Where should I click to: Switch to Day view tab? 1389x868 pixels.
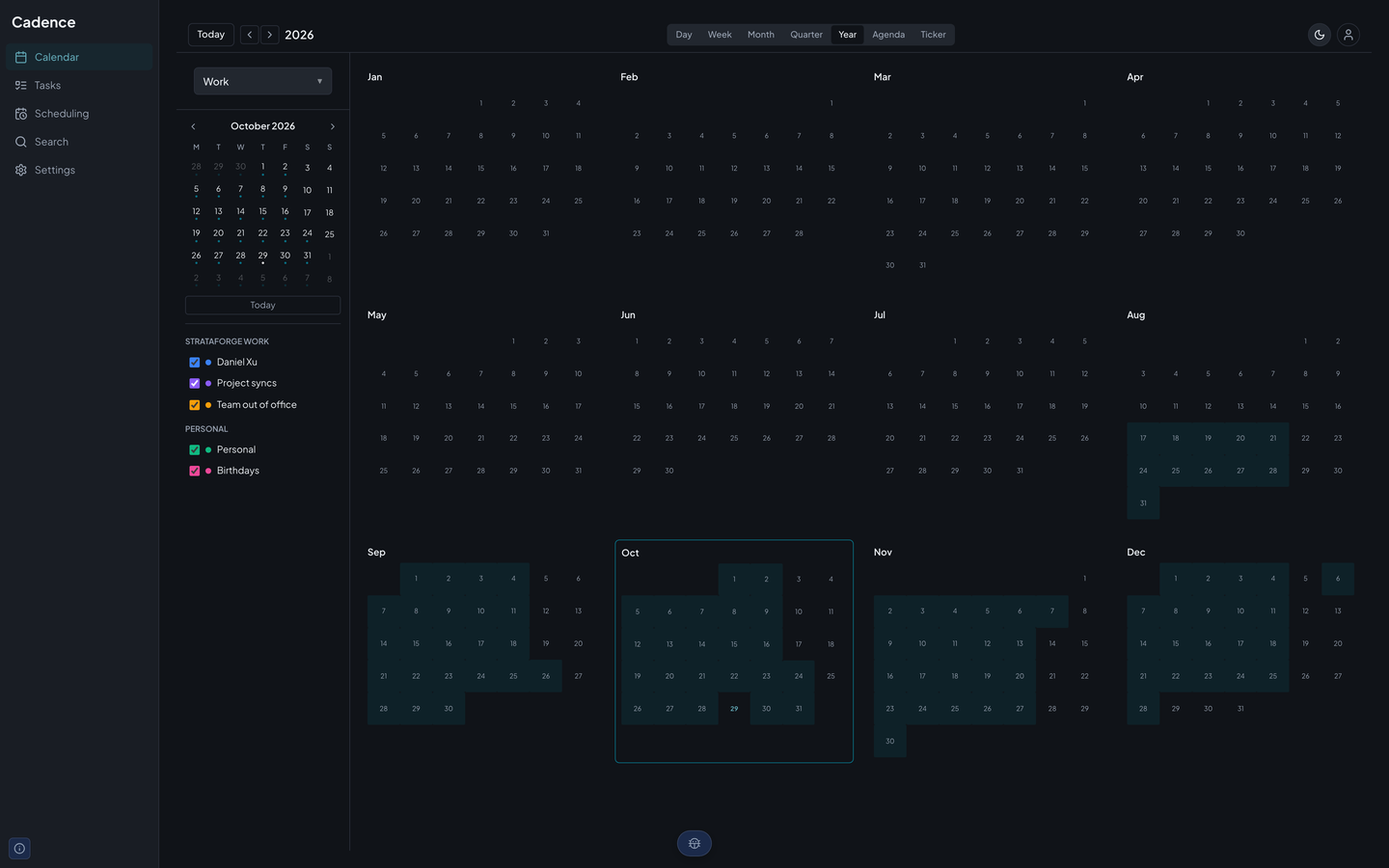(x=684, y=35)
